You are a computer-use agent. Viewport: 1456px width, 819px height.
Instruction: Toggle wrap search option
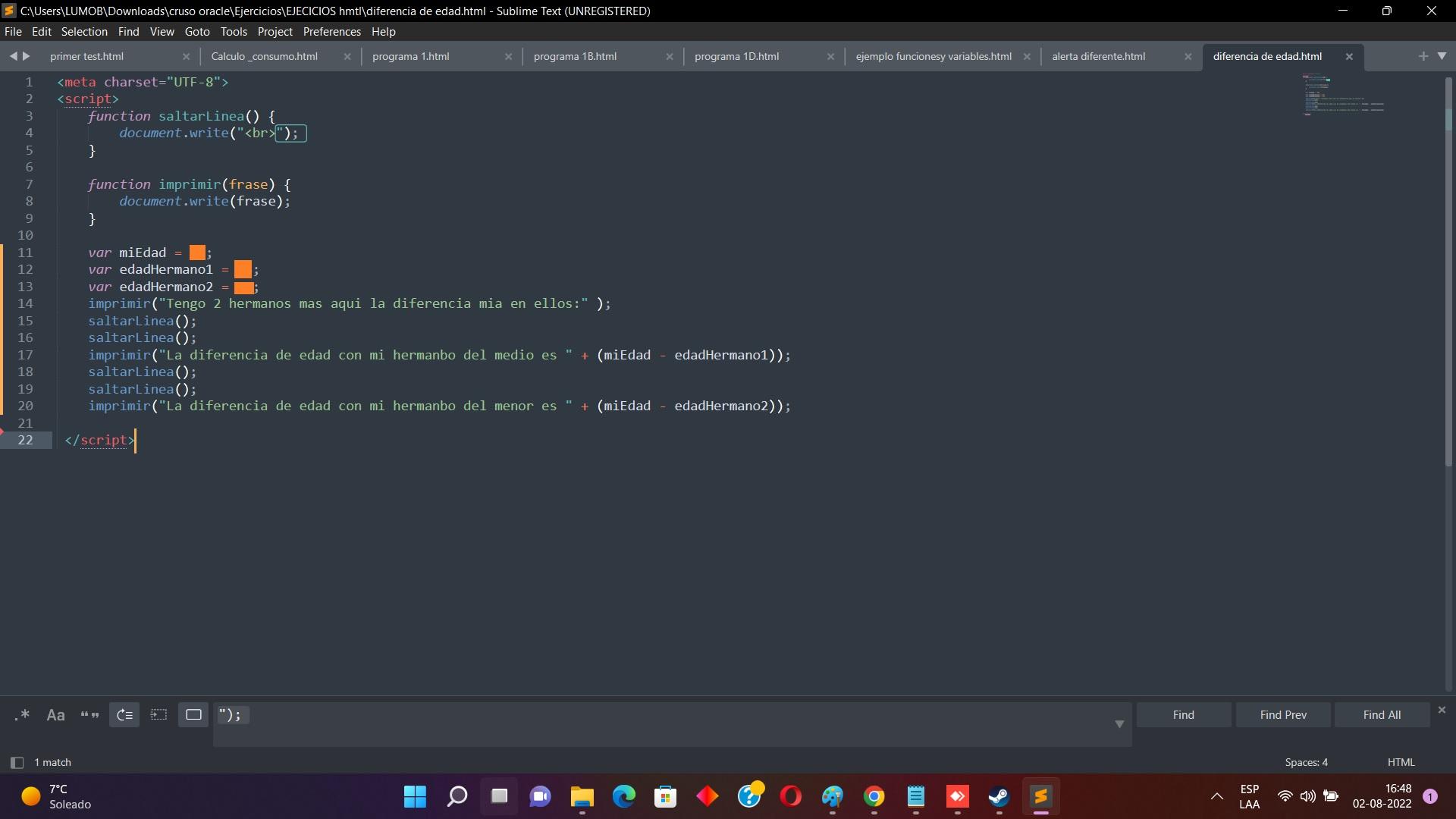pos(124,715)
